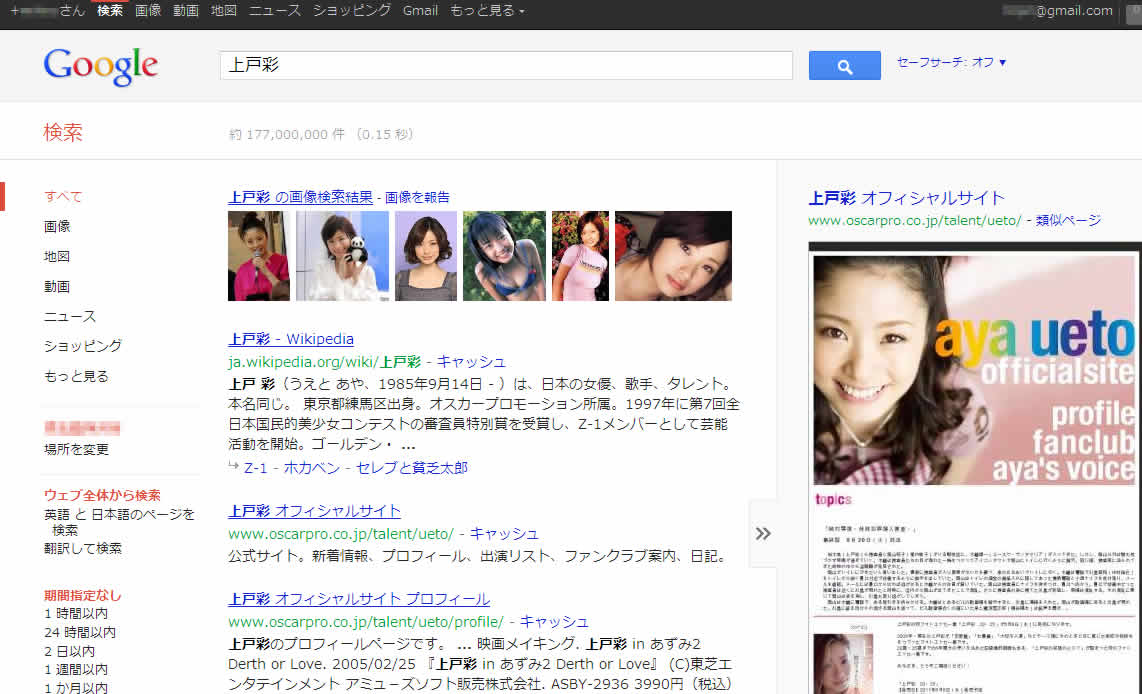Viewport: 1142px width, 694px height.
Task: Choose 英語 と 日本語のページを検索
Action: [x=119, y=522]
